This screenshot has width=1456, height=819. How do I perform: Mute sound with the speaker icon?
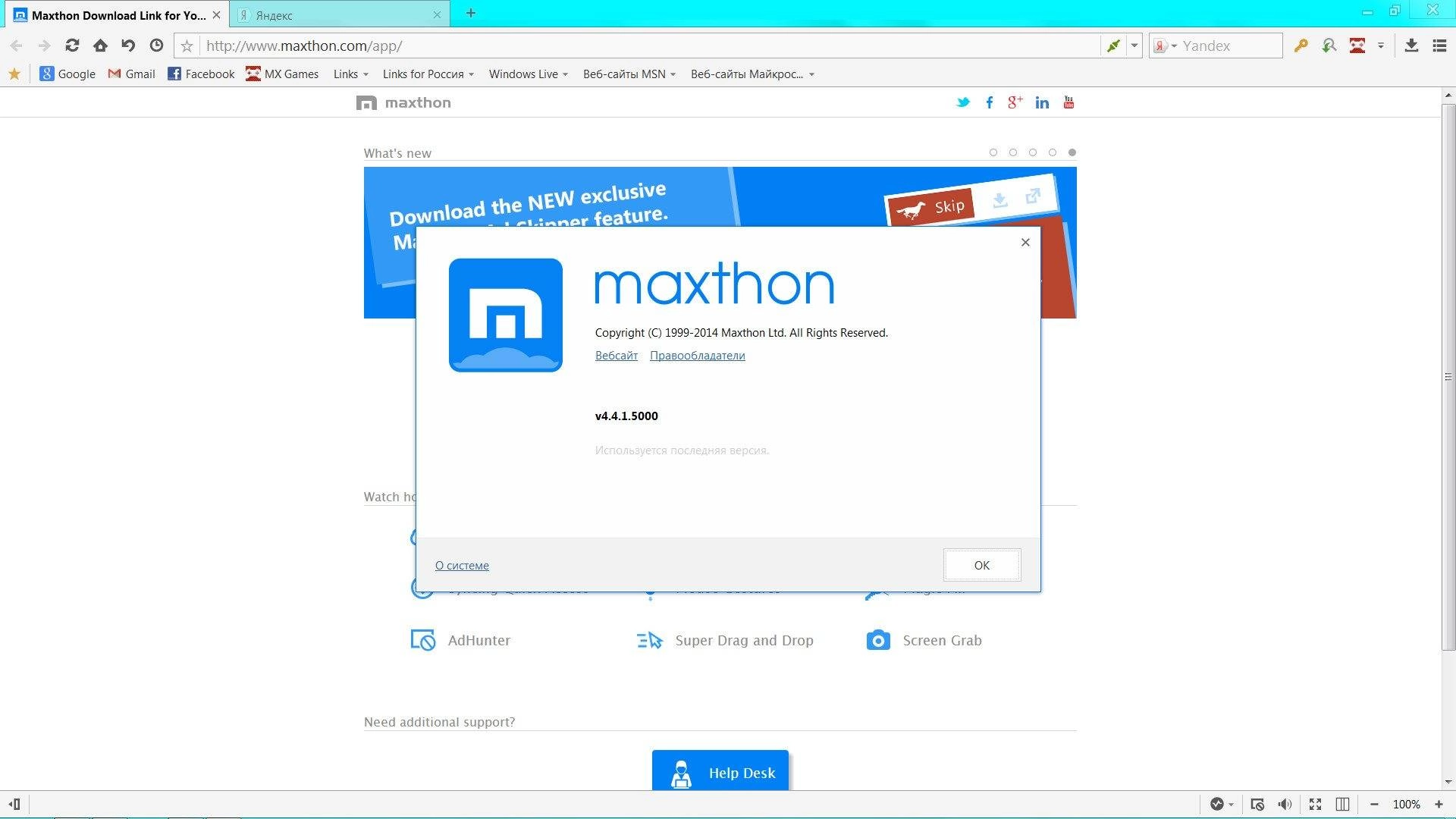click(x=1285, y=804)
